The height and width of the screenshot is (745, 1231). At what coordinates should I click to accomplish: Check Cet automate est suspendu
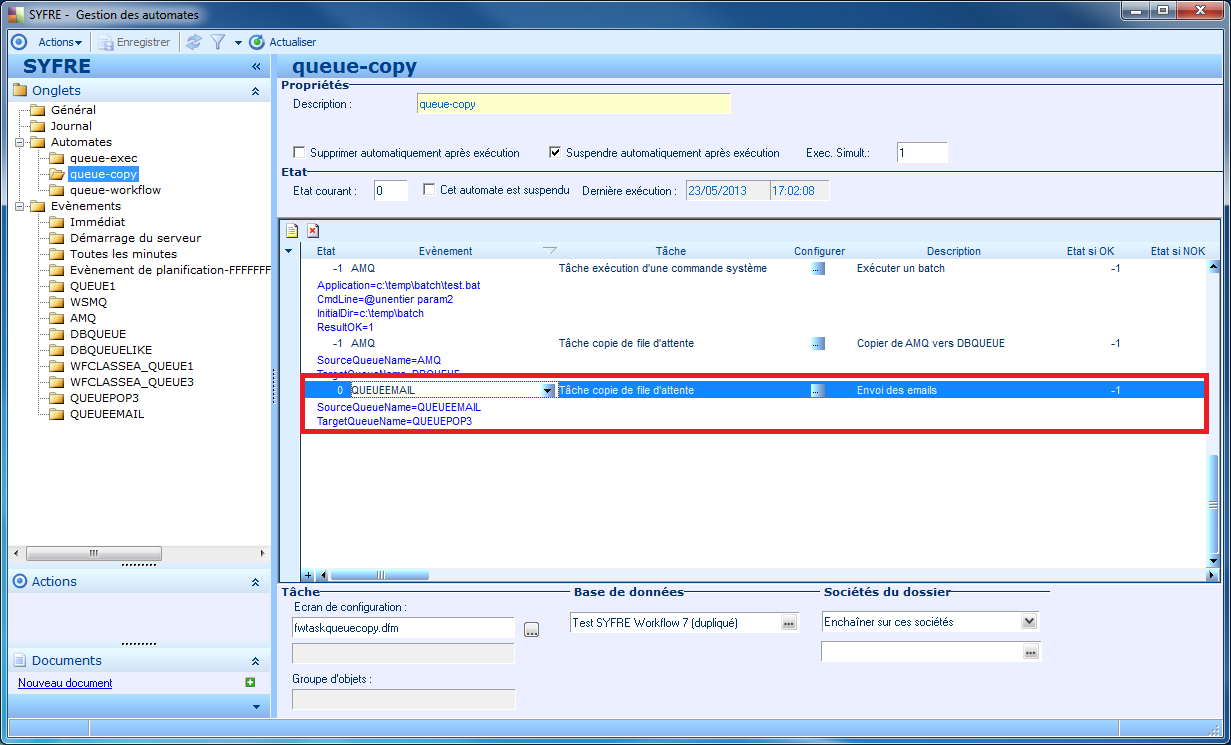[x=429, y=190]
